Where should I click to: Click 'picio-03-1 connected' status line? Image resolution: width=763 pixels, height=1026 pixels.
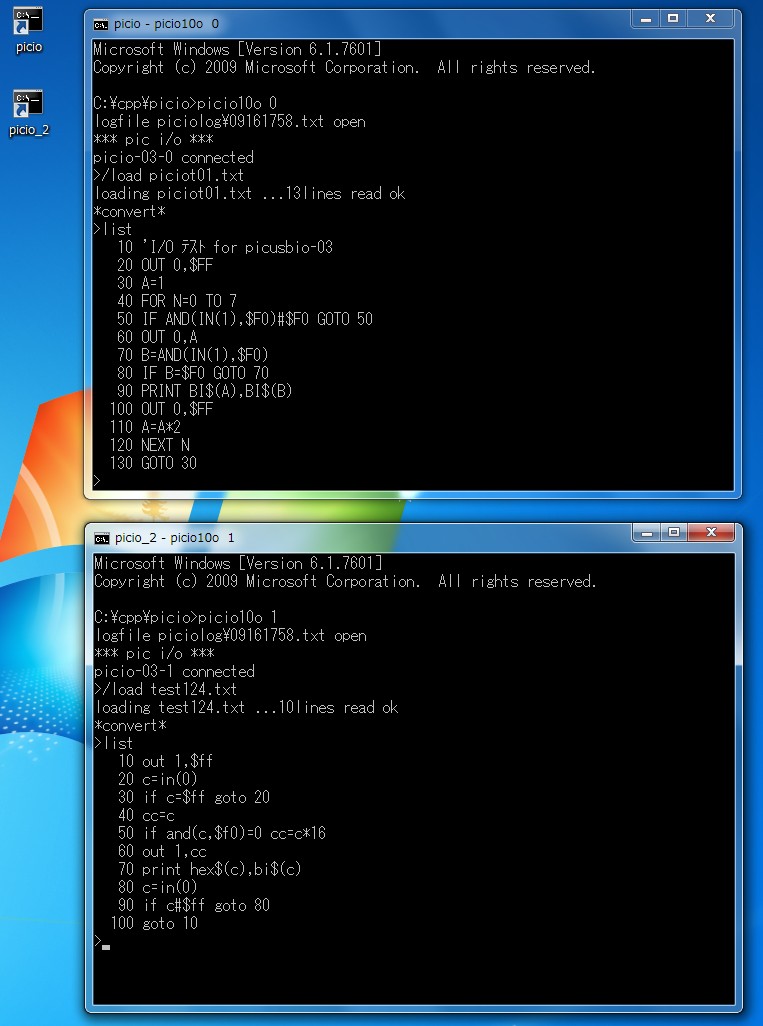tap(175, 671)
